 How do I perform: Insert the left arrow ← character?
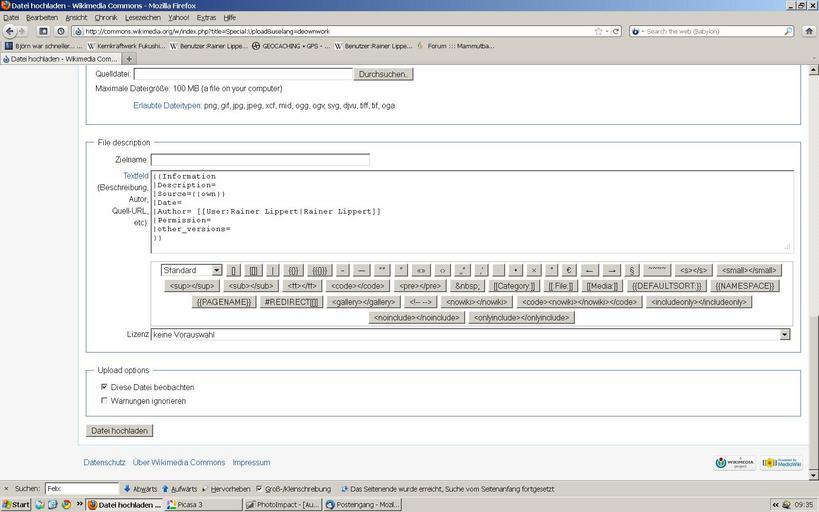[590, 270]
